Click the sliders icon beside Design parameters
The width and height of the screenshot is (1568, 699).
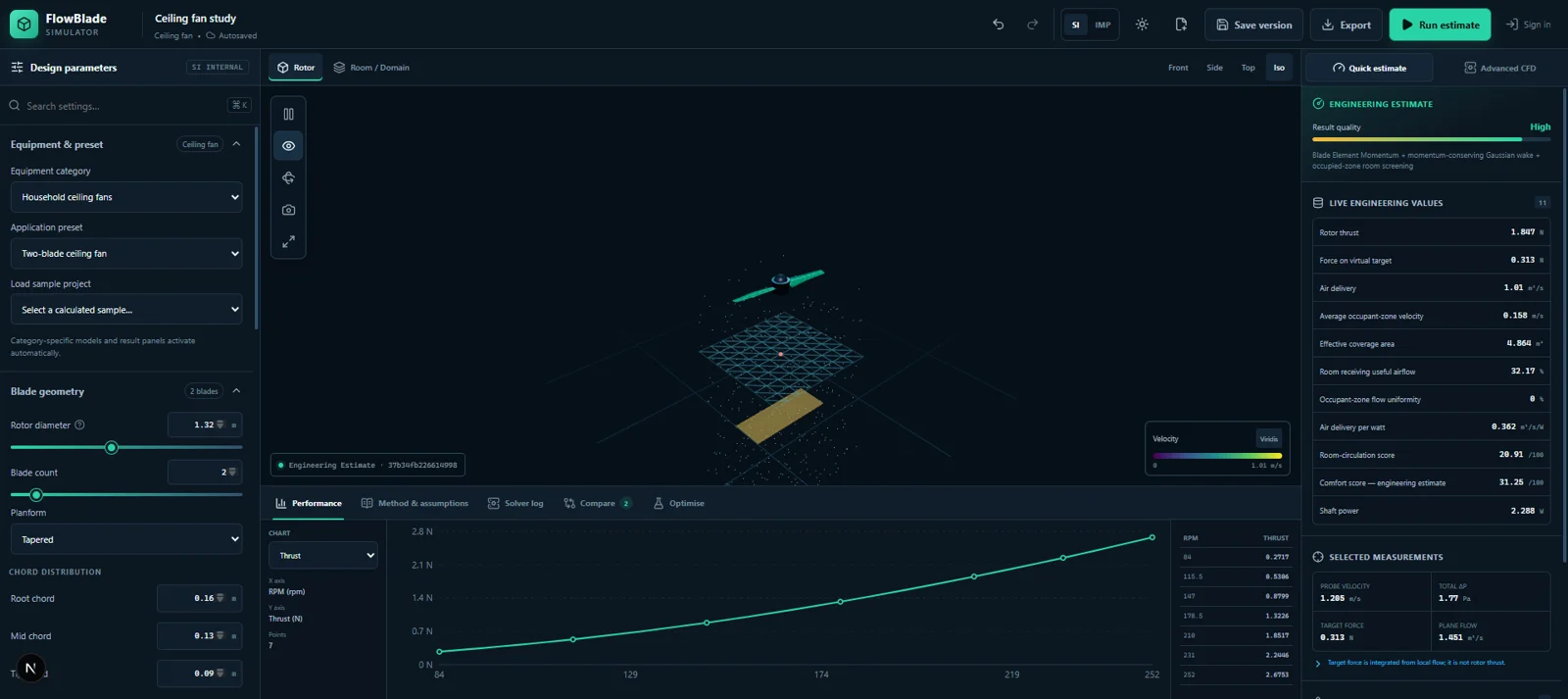point(17,68)
